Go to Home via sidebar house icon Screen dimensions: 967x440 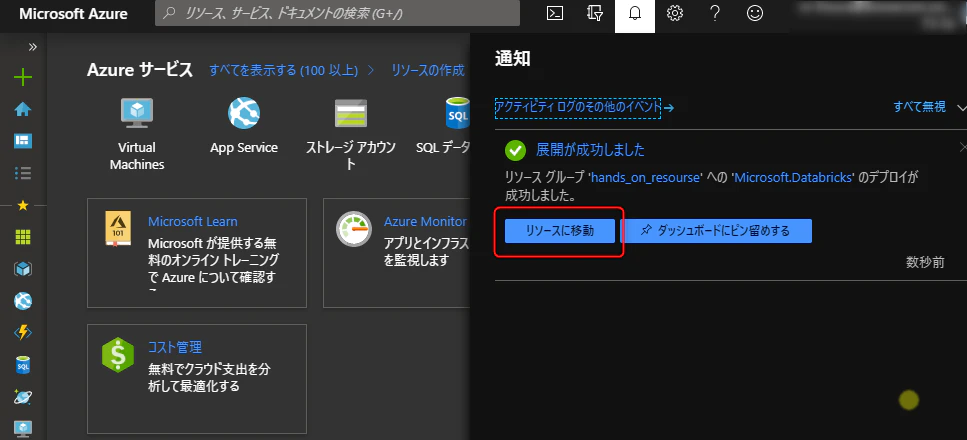click(23, 109)
